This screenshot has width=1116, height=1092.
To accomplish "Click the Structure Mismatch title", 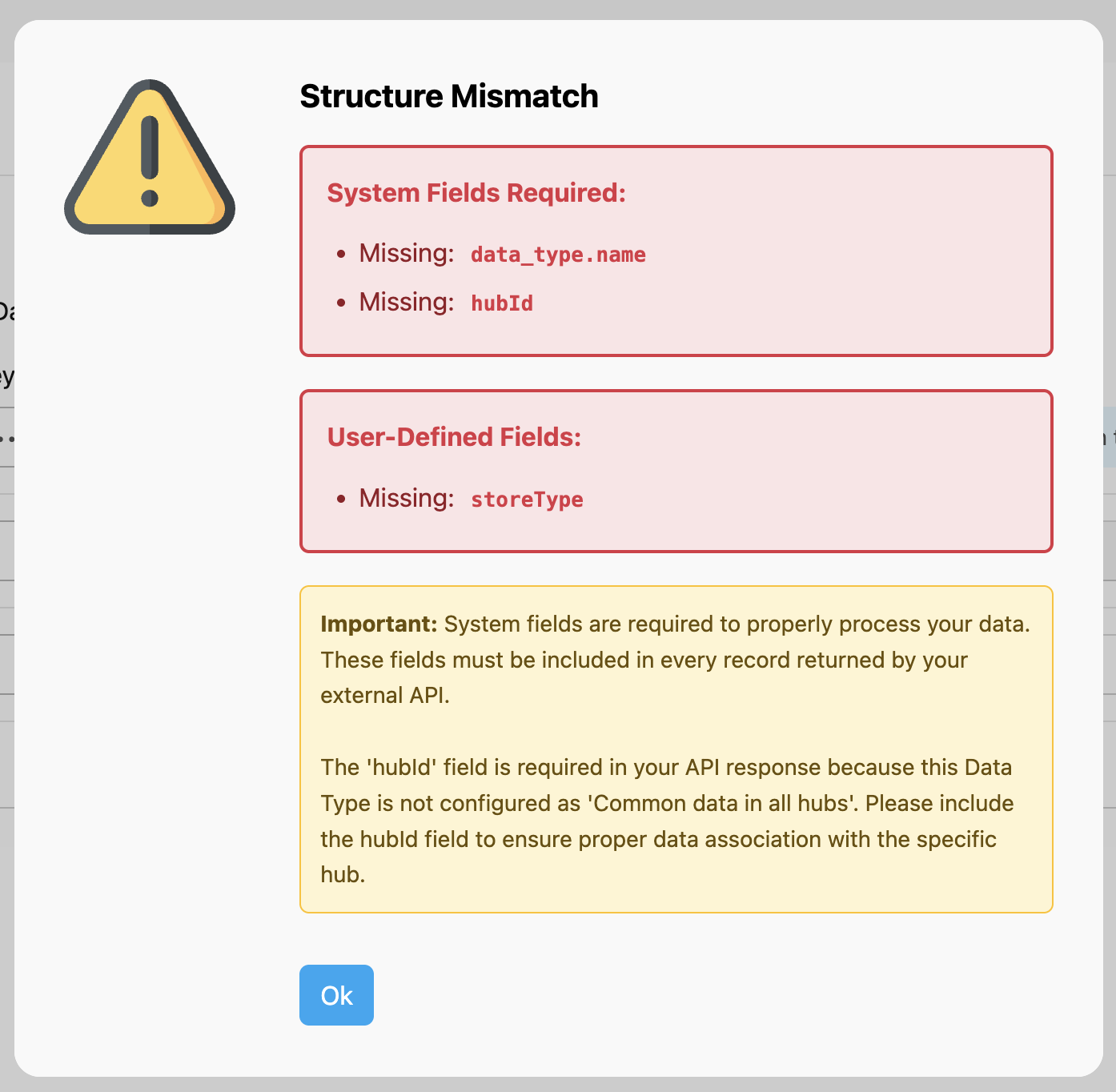I will 449,96.
